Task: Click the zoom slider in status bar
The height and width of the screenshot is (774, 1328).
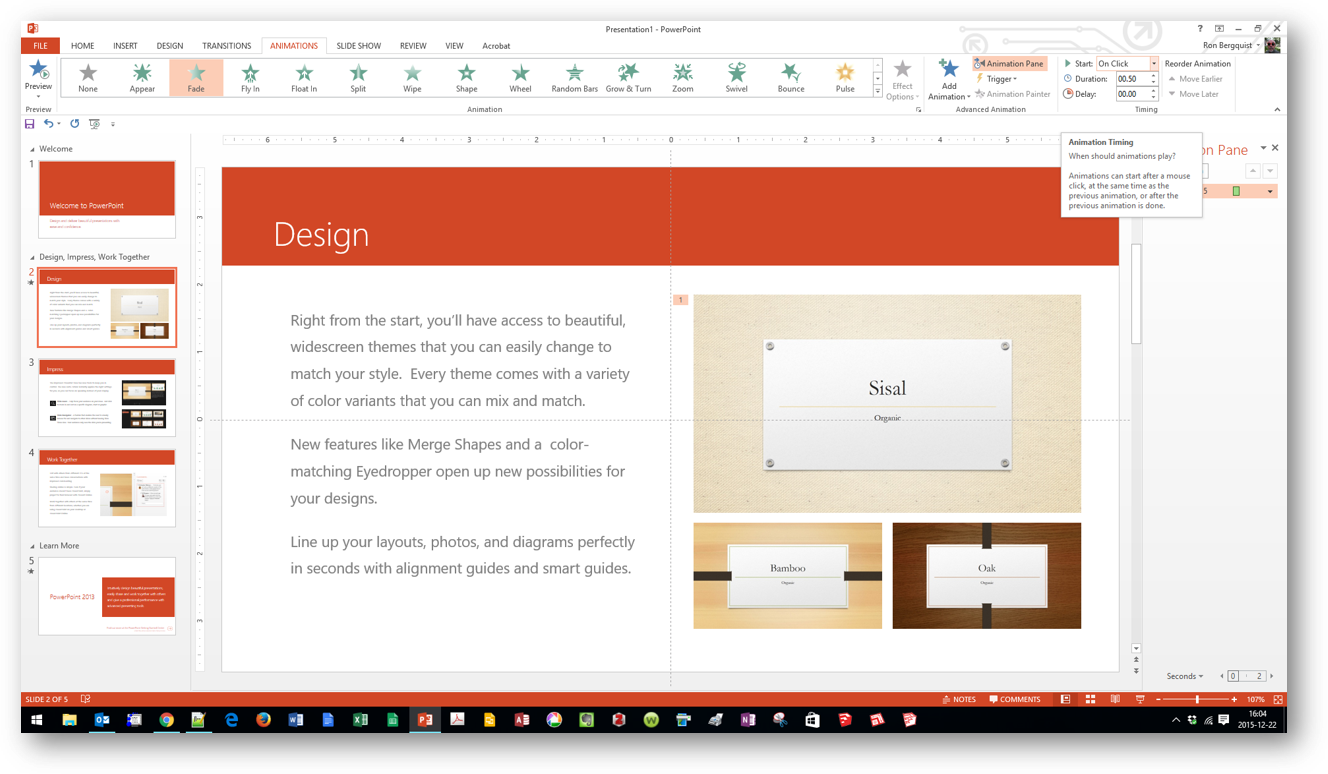Action: [x=1197, y=699]
